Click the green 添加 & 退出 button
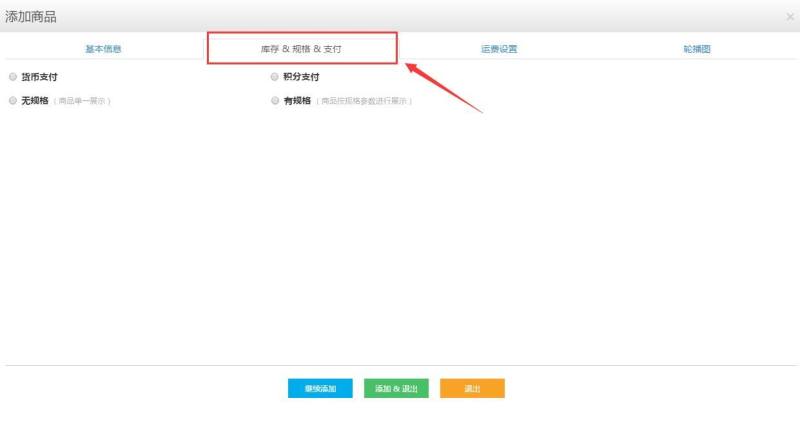Image resolution: width=800 pixels, height=425 pixels. (396, 388)
